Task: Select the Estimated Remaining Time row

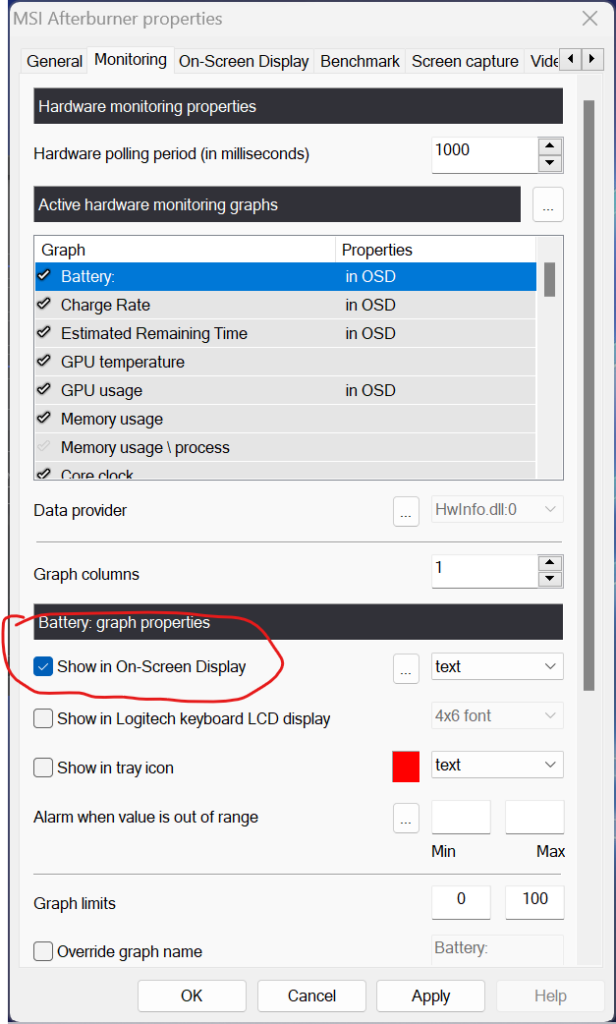Action: click(x=285, y=333)
